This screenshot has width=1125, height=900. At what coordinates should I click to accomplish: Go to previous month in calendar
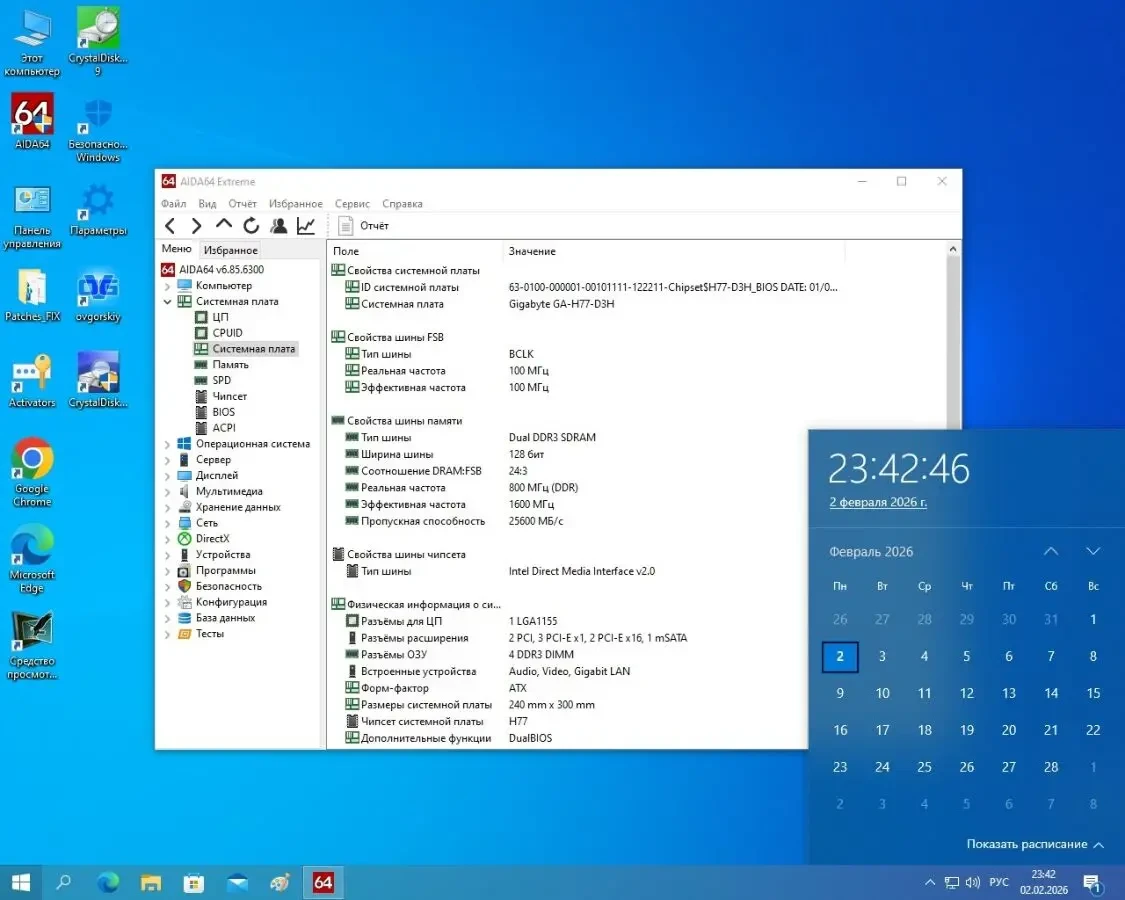click(1050, 551)
